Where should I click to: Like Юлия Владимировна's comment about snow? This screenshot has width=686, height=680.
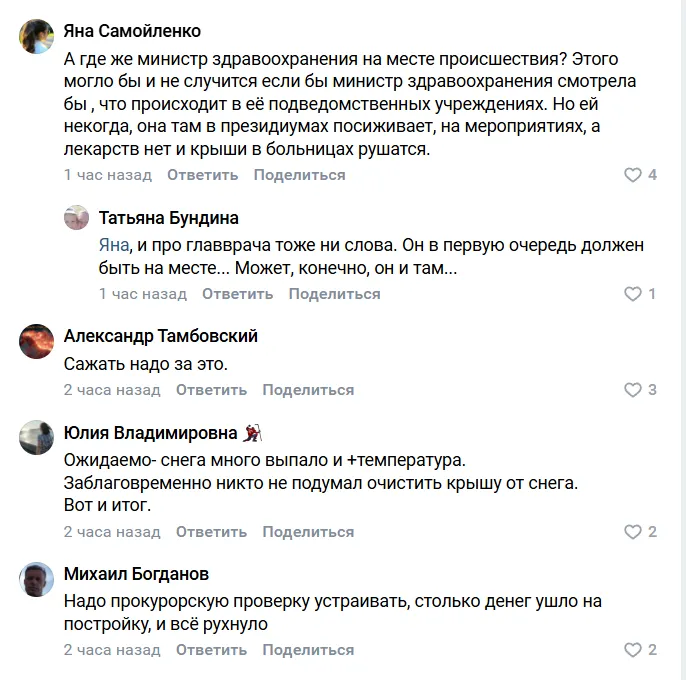632,532
